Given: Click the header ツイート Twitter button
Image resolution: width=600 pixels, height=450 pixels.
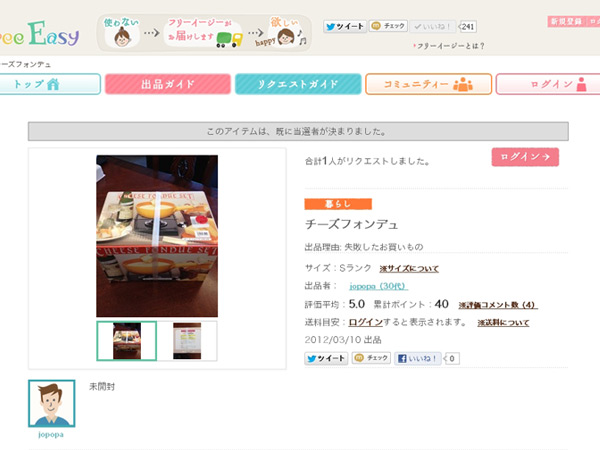Looking at the screenshot, I should (345, 26).
